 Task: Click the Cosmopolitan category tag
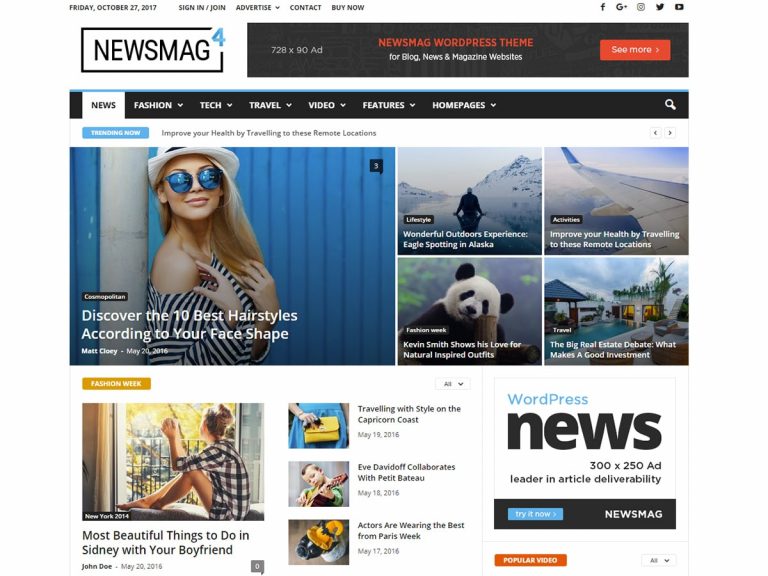pos(105,296)
